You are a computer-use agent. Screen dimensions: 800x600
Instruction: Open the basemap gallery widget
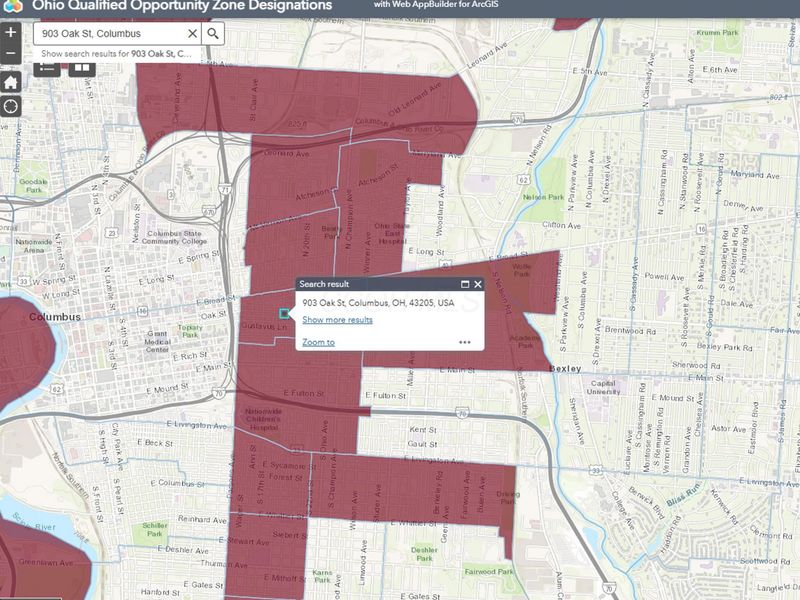coord(82,68)
